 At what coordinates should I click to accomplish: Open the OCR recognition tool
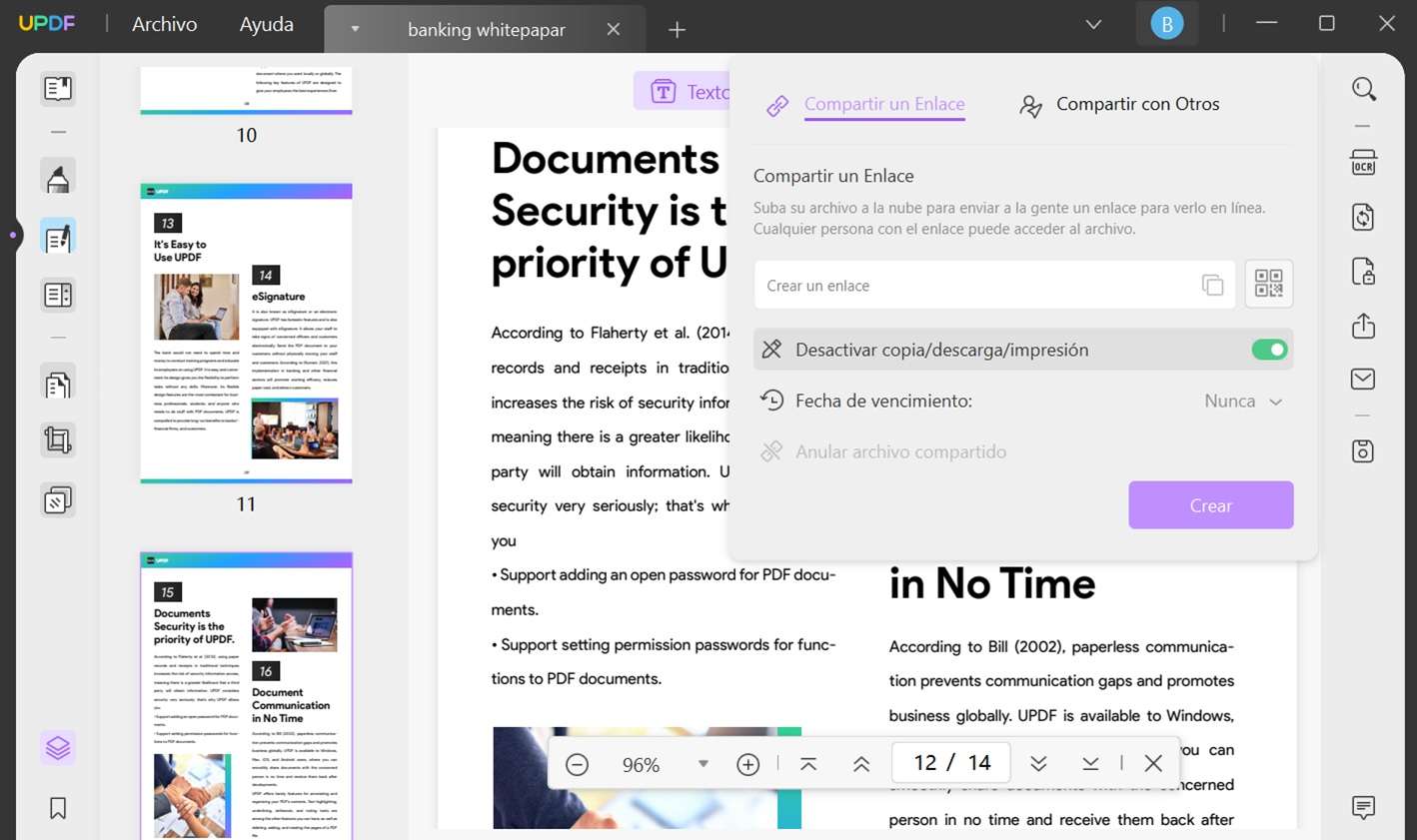(1363, 163)
